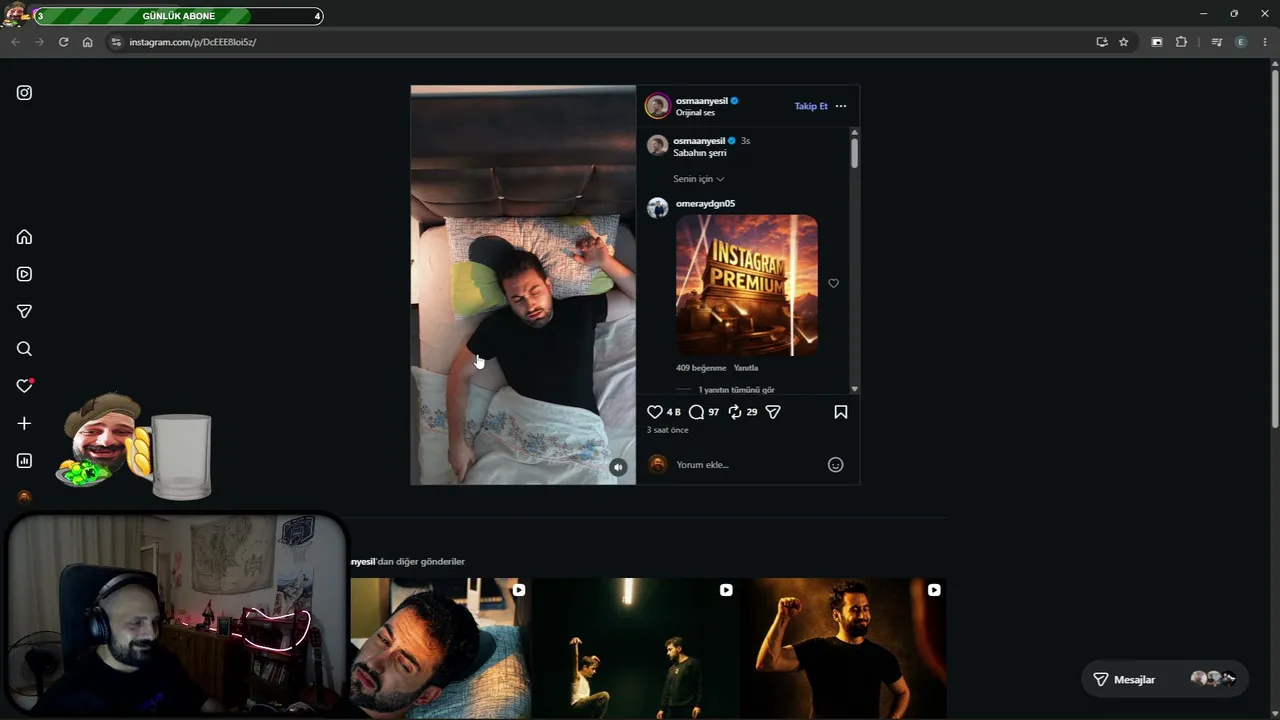Click the 'Sabahın şerri' caption text
The width and height of the screenshot is (1280, 720).
pos(700,153)
